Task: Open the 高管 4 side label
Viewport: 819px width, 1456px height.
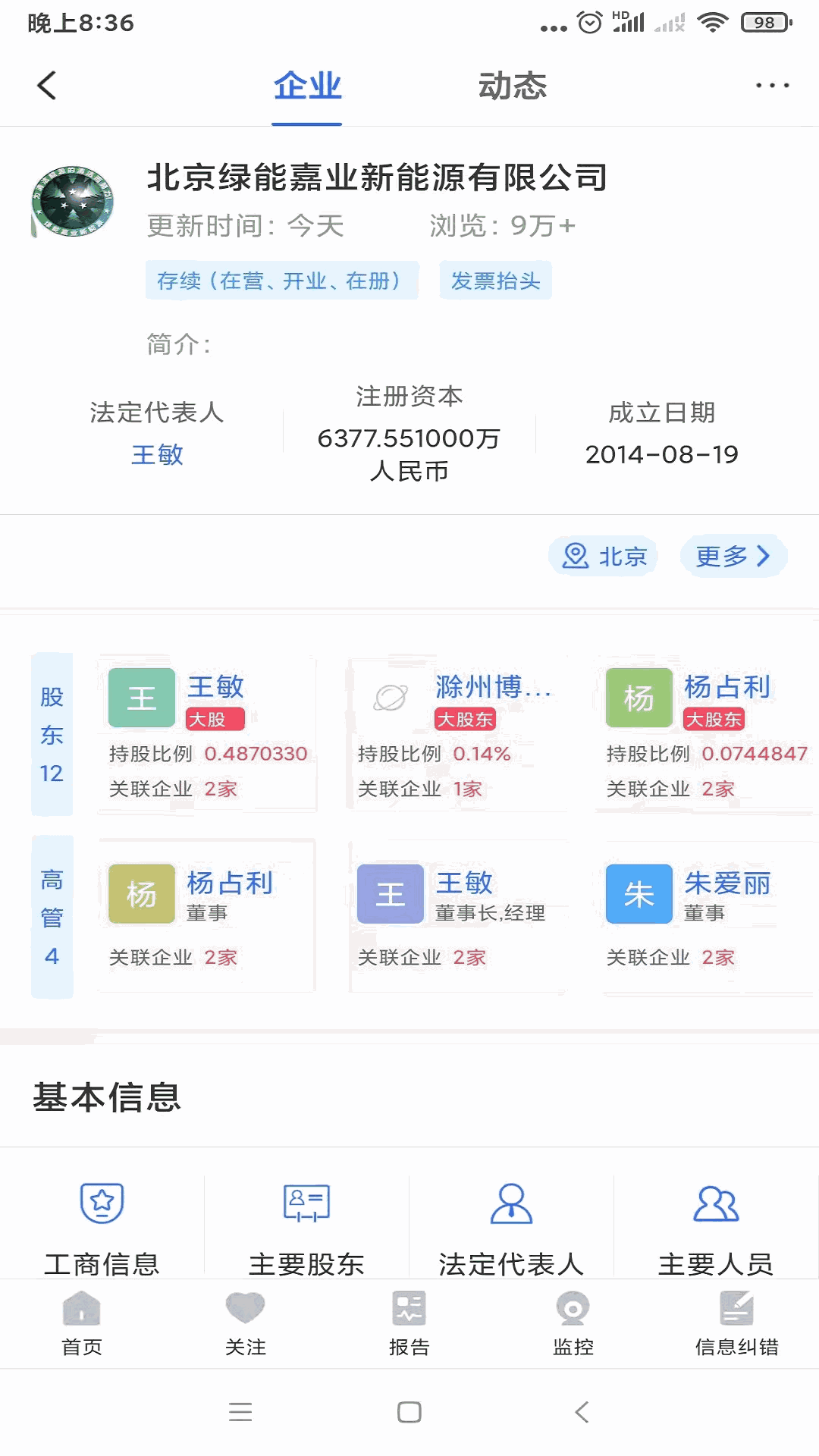Action: click(x=52, y=917)
